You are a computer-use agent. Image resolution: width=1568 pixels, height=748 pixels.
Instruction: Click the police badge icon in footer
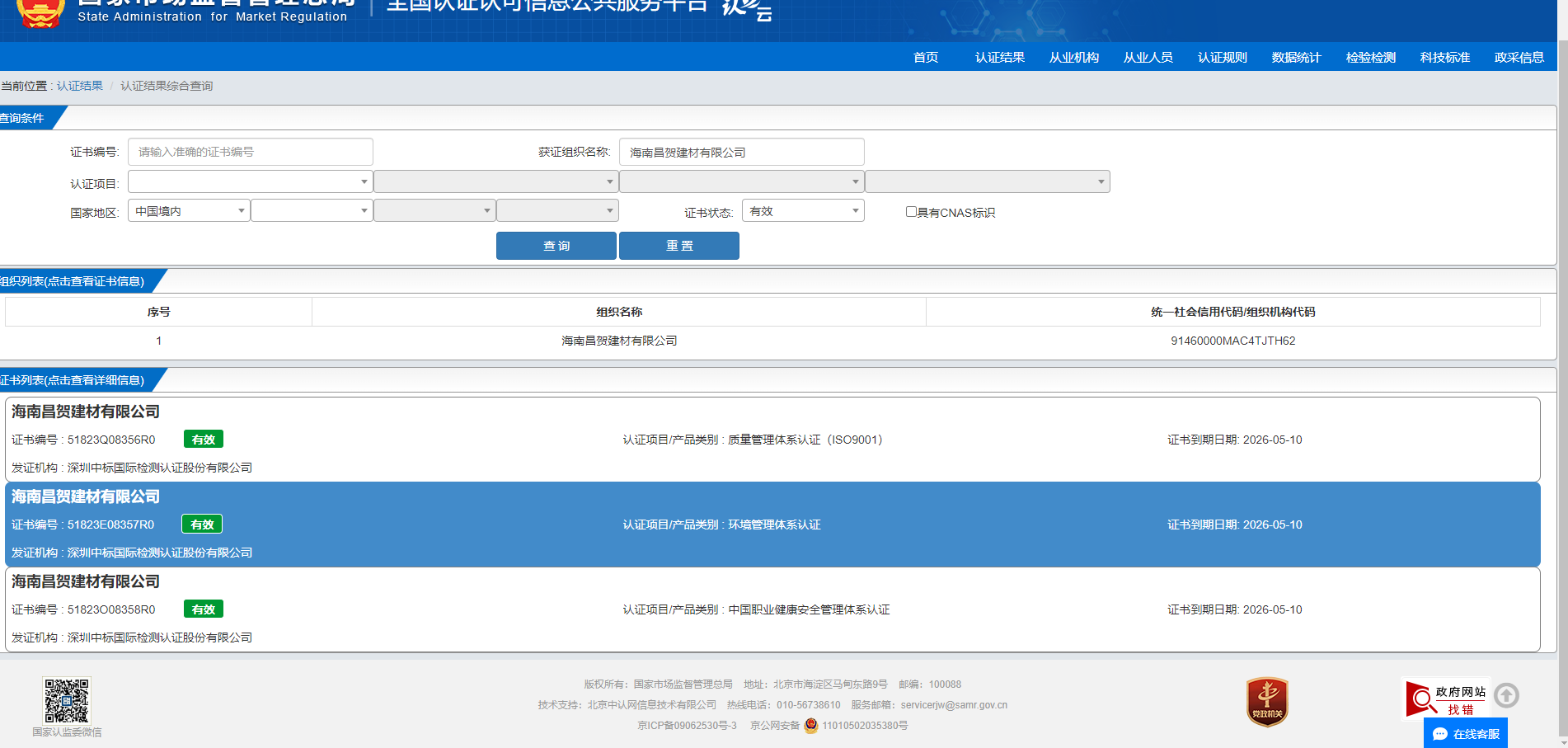pos(811,726)
